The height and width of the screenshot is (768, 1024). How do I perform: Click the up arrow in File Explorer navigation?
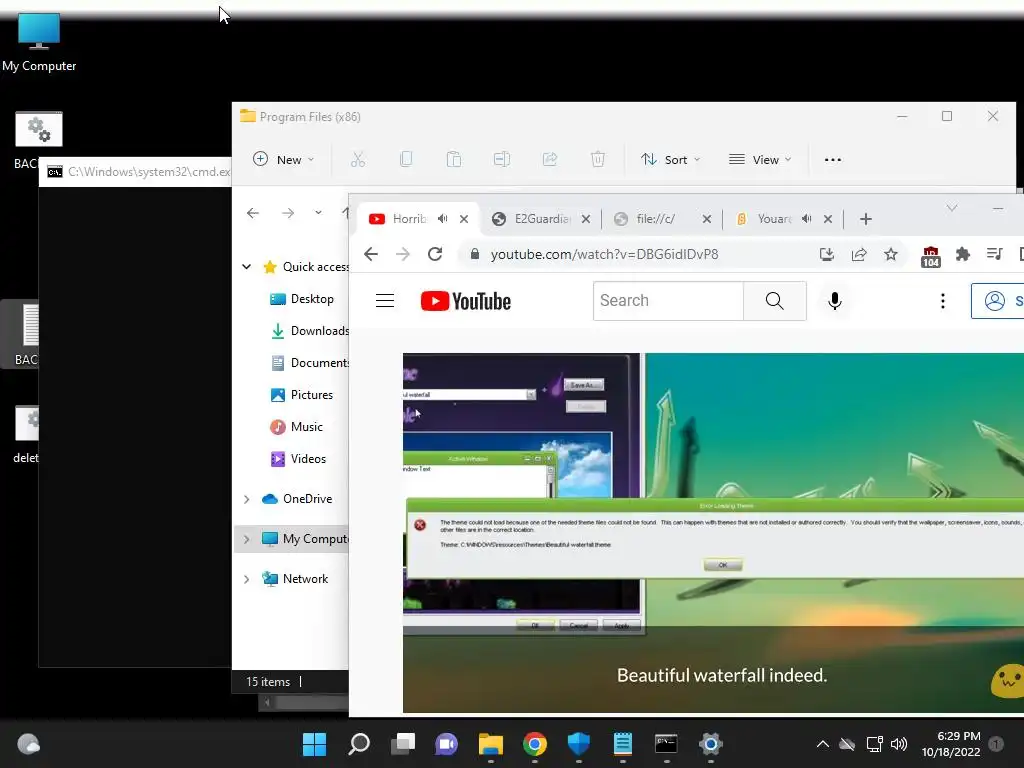pyautogui.click(x=345, y=213)
